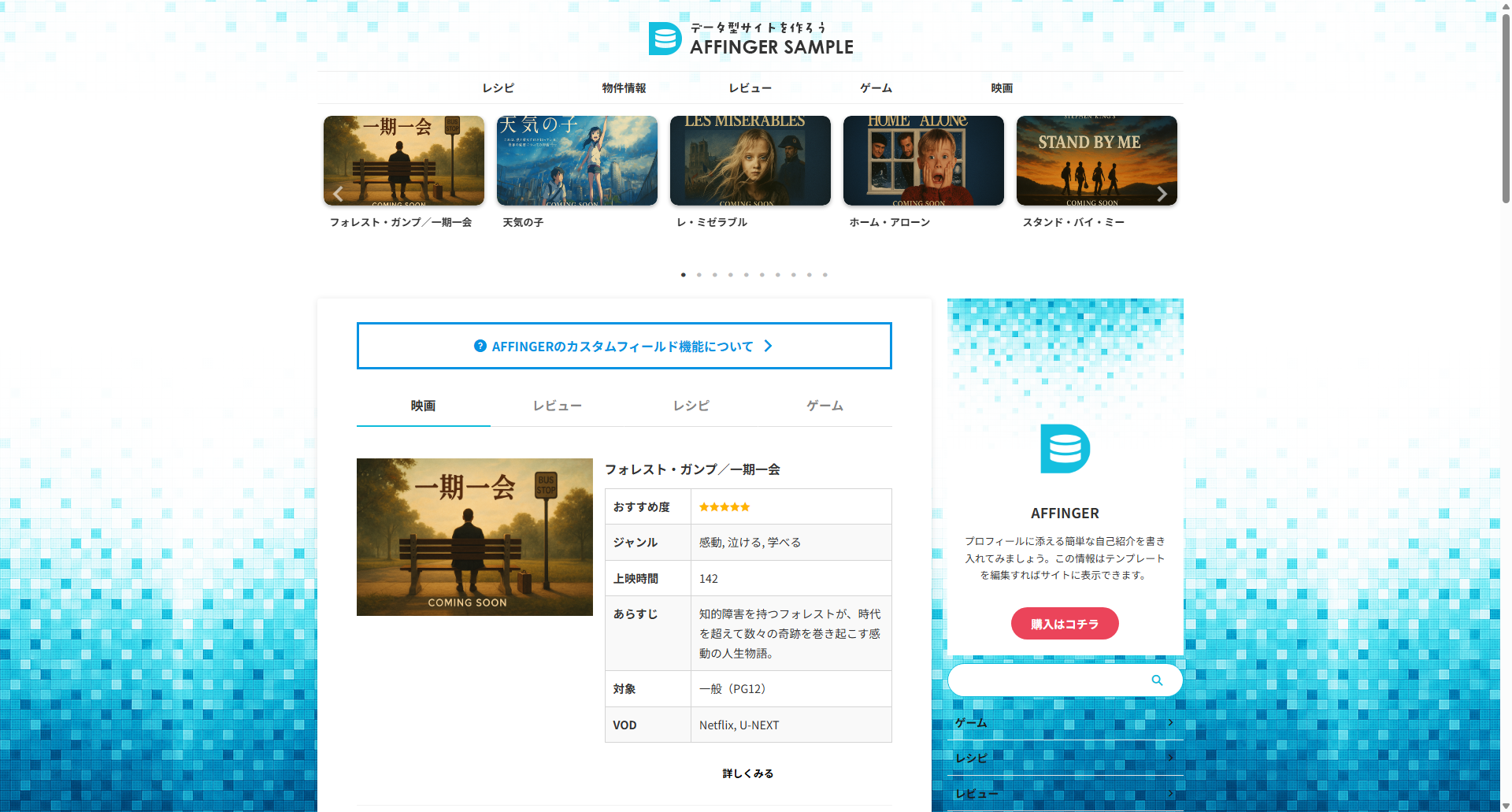Image resolution: width=1512 pixels, height=812 pixels.
Task: Click the chevron at the banner's right end
Action: coord(769,346)
